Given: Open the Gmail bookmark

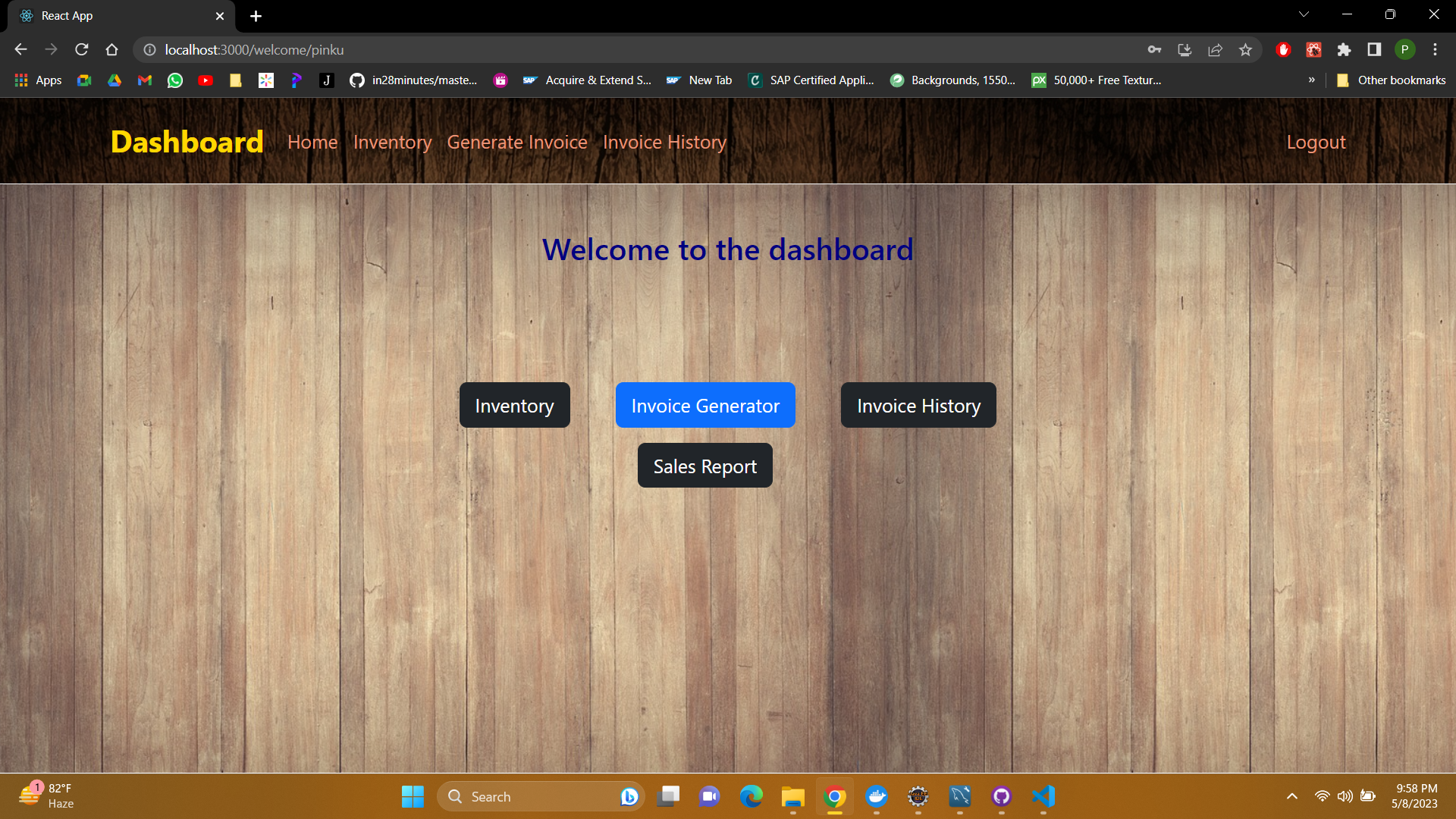Looking at the screenshot, I should click(144, 80).
